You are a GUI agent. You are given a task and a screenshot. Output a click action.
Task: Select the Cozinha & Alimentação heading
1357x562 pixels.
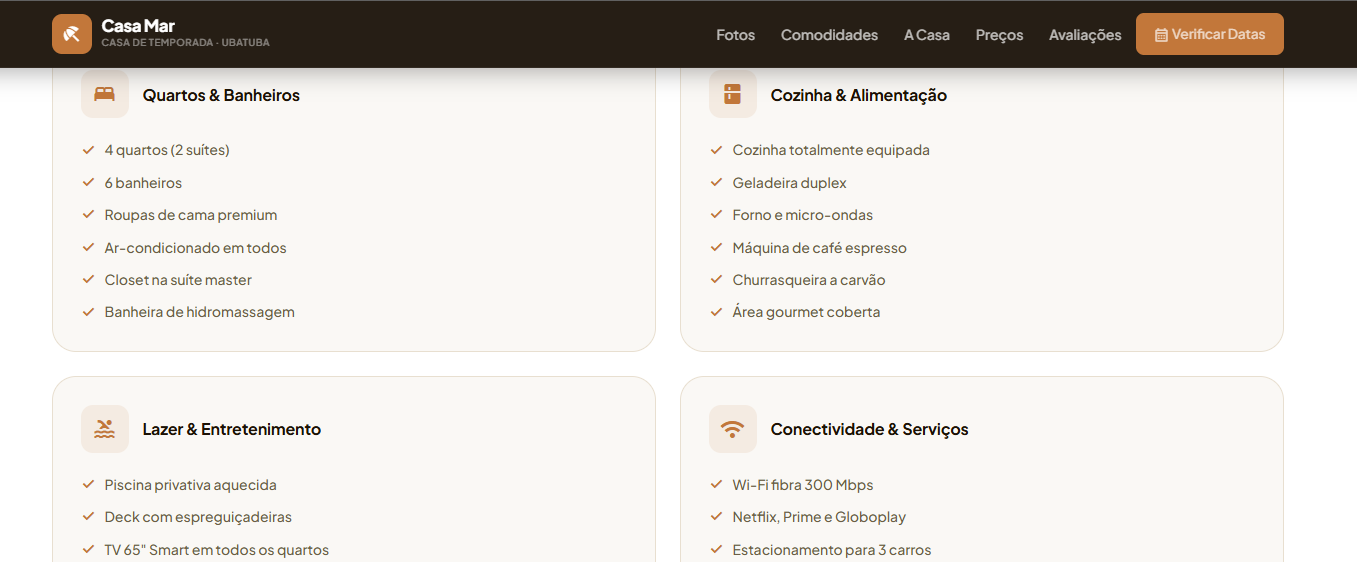[x=859, y=95]
